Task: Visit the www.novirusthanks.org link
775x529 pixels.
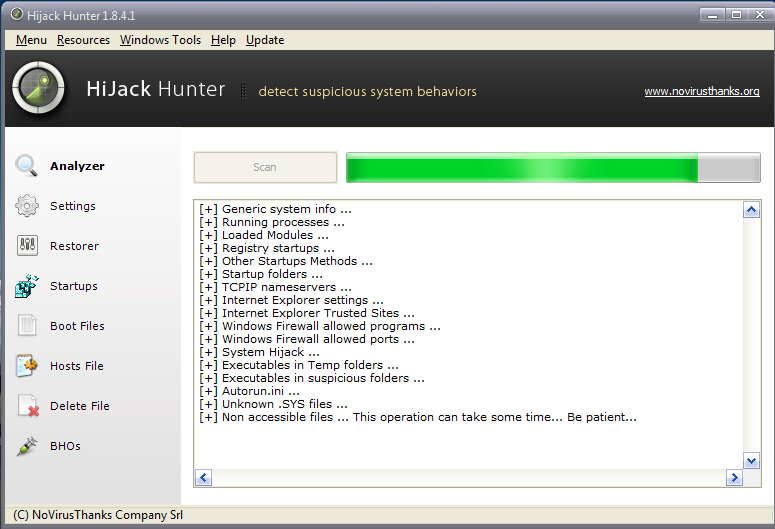Action: click(702, 91)
